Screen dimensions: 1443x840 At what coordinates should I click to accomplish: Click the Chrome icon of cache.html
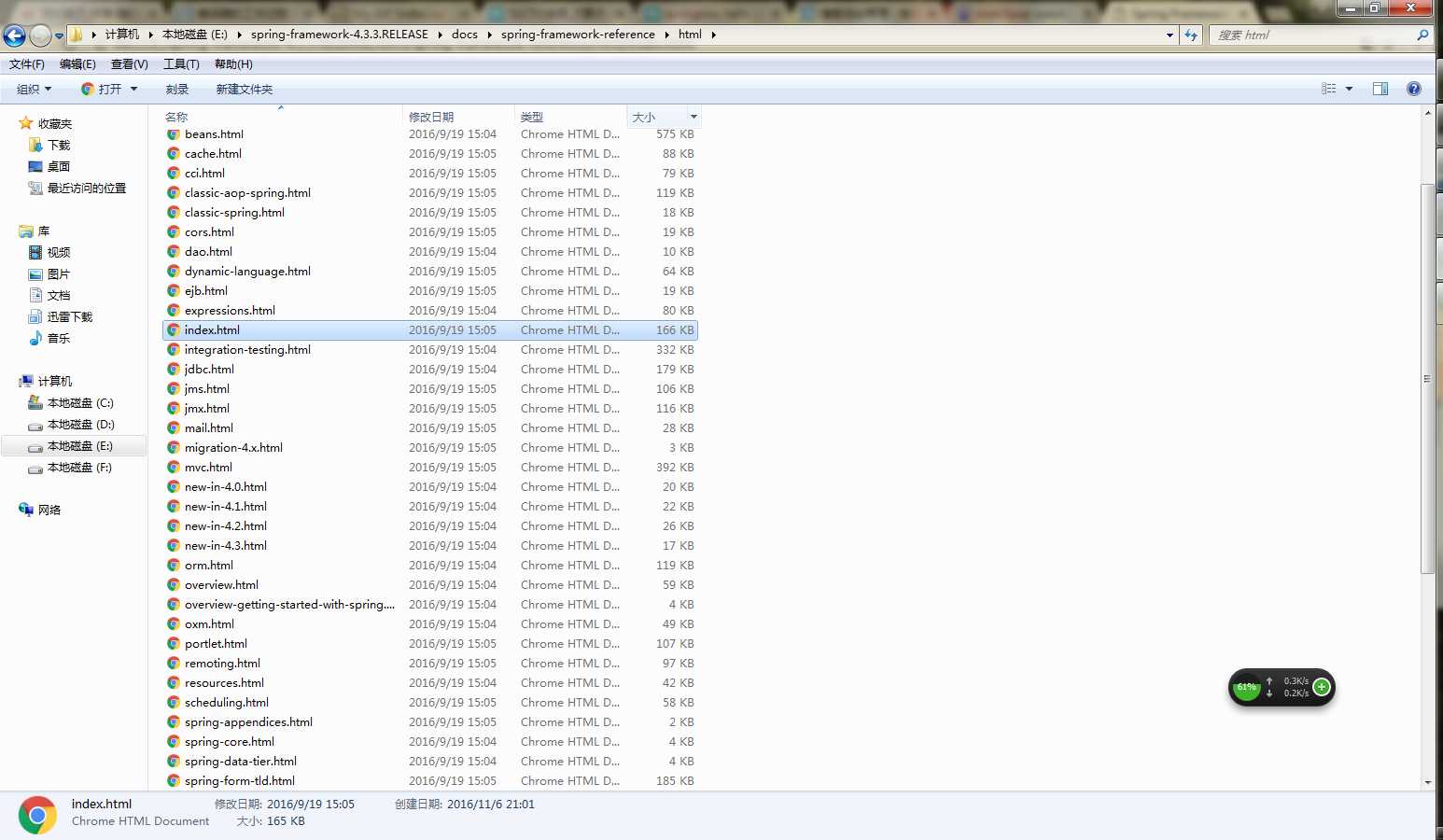pyautogui.click(x=174, y=153)
